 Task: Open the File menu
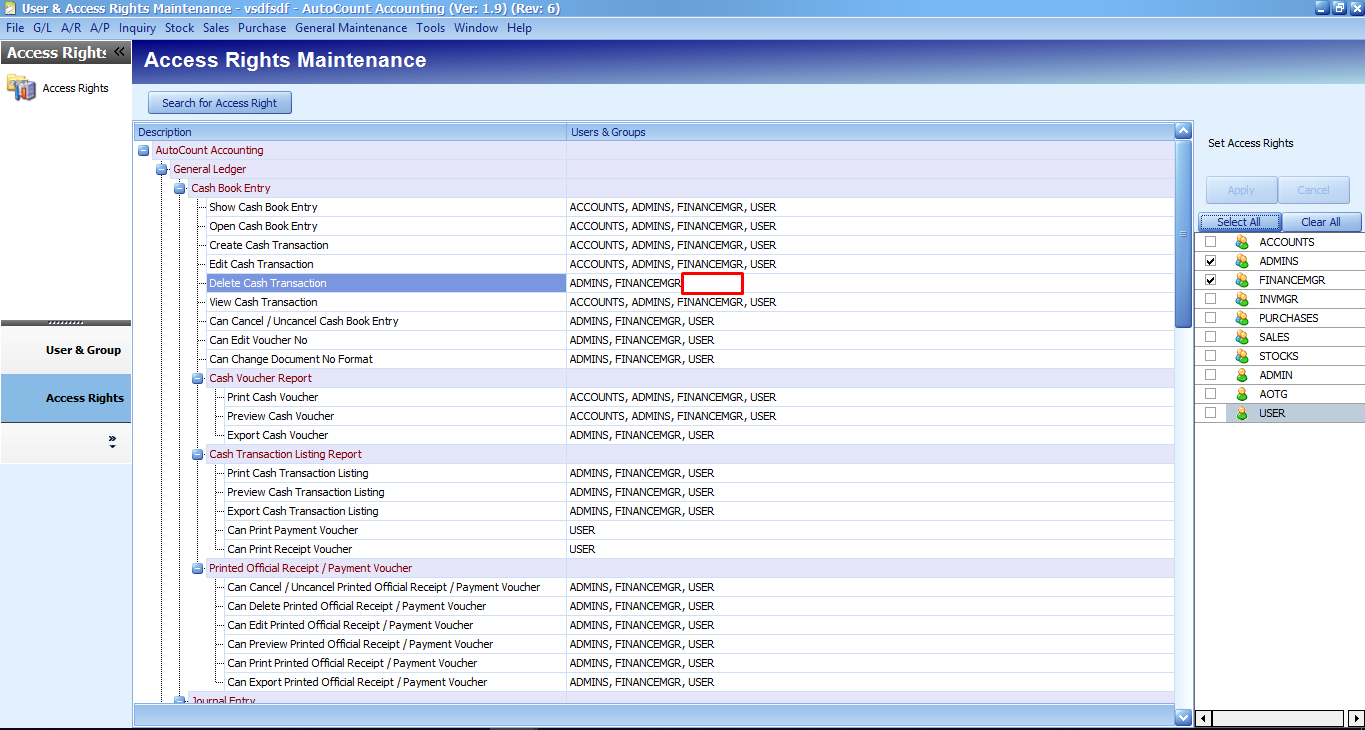tap(15, 28)
